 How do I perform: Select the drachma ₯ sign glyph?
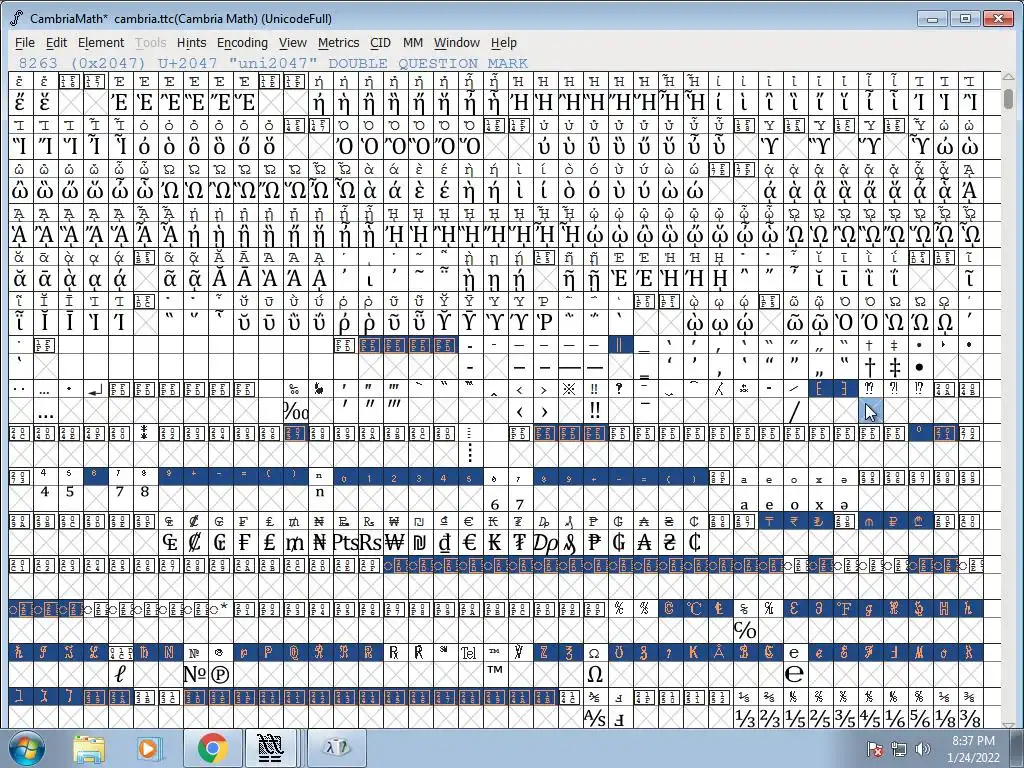tap(544, 542)
